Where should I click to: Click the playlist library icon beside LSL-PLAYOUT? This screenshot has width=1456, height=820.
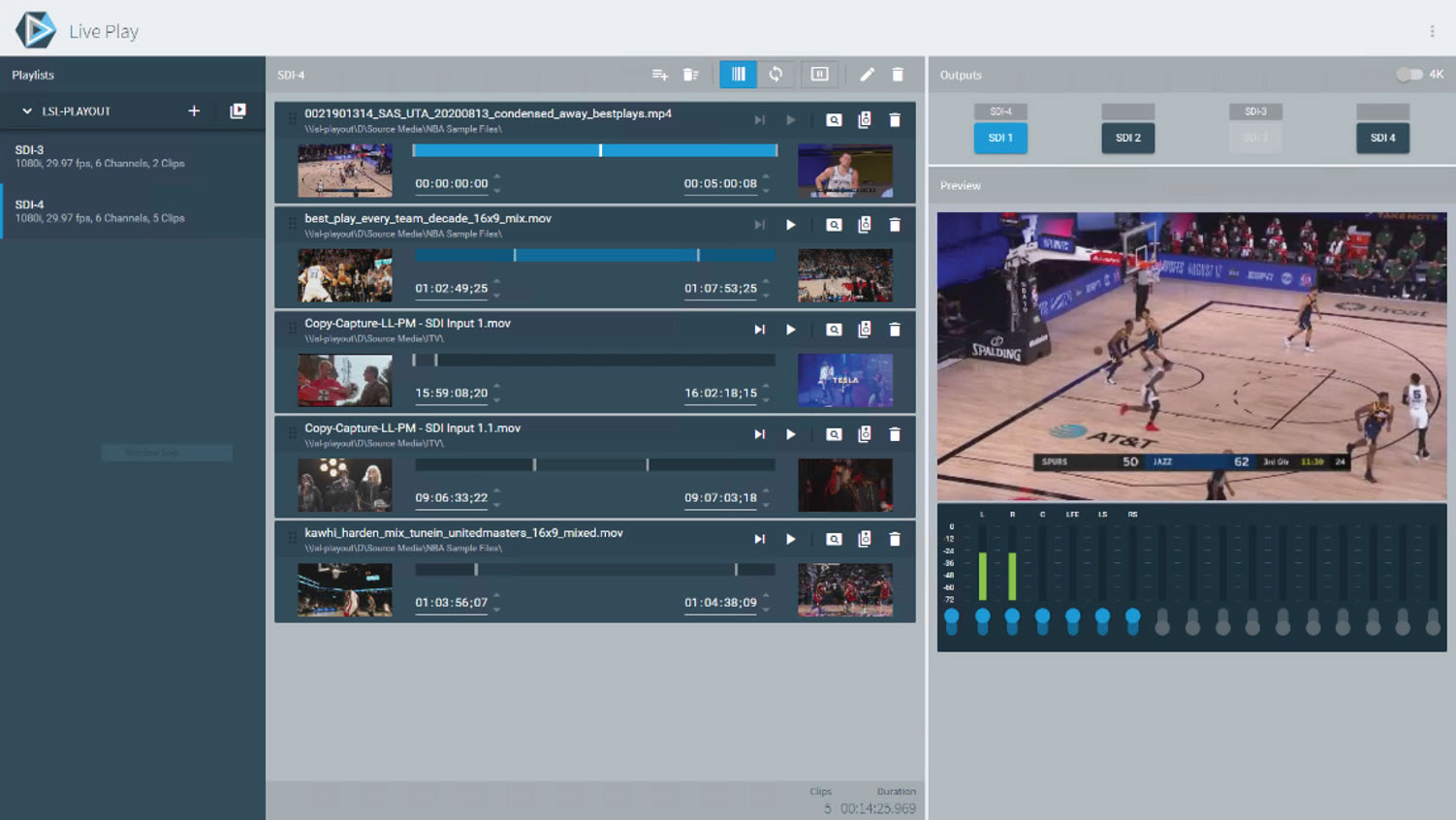pyautogui.click(x=237, y=111)
